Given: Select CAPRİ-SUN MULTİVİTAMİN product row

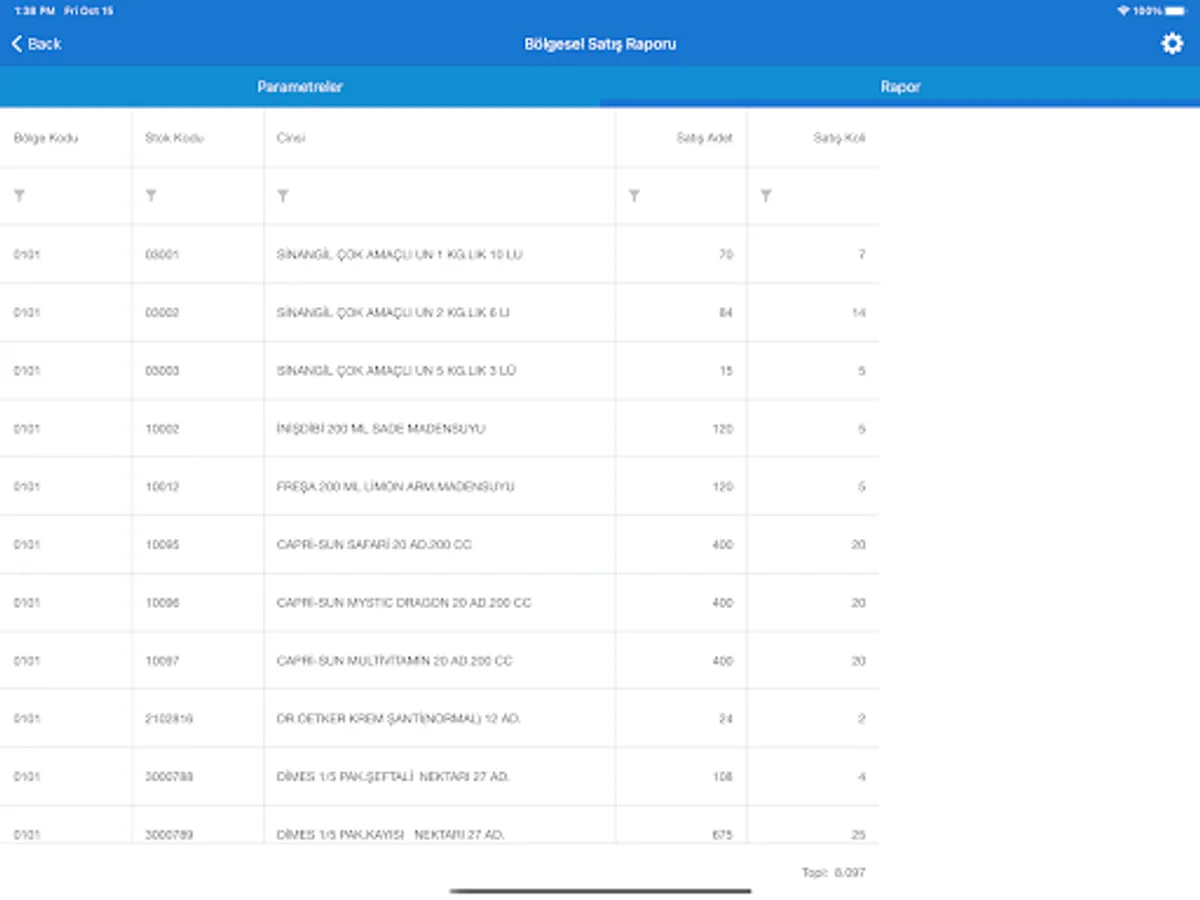Looking at the screenshot, I should (x=440, y=661).
